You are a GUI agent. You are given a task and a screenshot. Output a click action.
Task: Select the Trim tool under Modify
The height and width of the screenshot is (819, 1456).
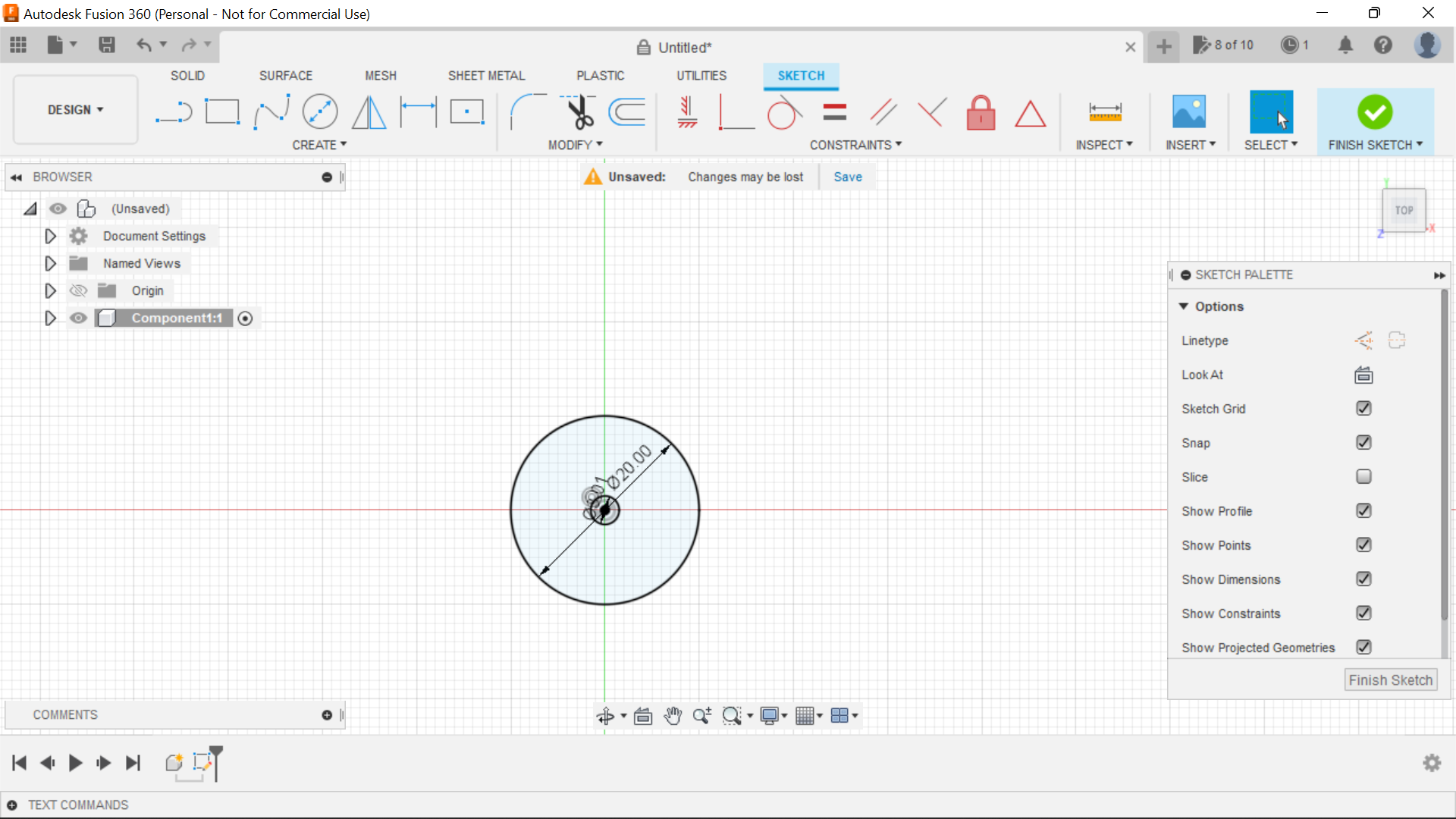[x=578, y=112]
